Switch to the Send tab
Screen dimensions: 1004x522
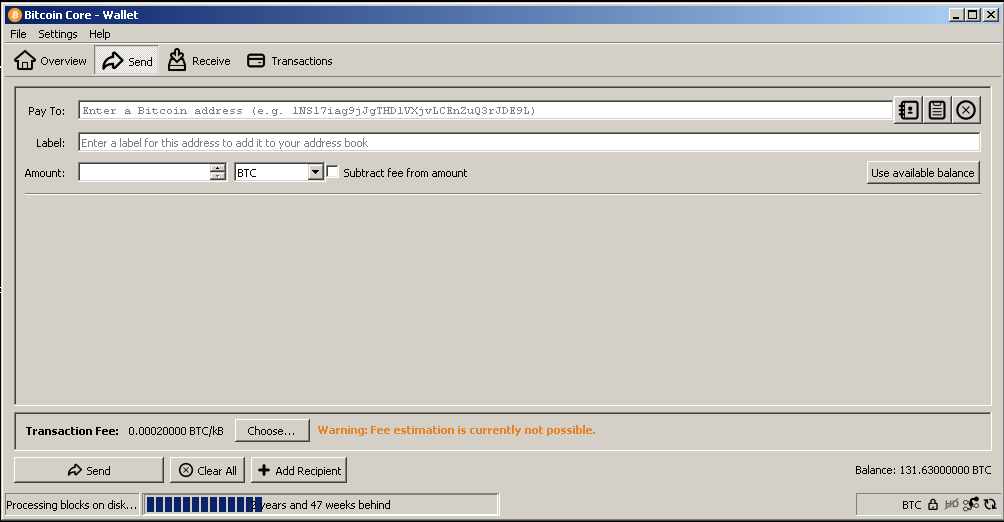click(x=127, y=61)
